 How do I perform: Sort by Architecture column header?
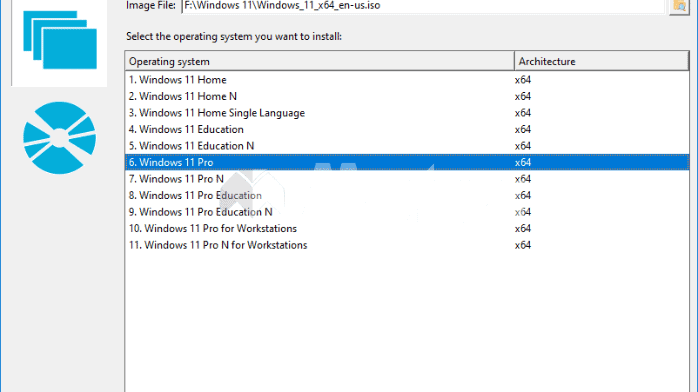pyautogui.click(x=602, y=61)
